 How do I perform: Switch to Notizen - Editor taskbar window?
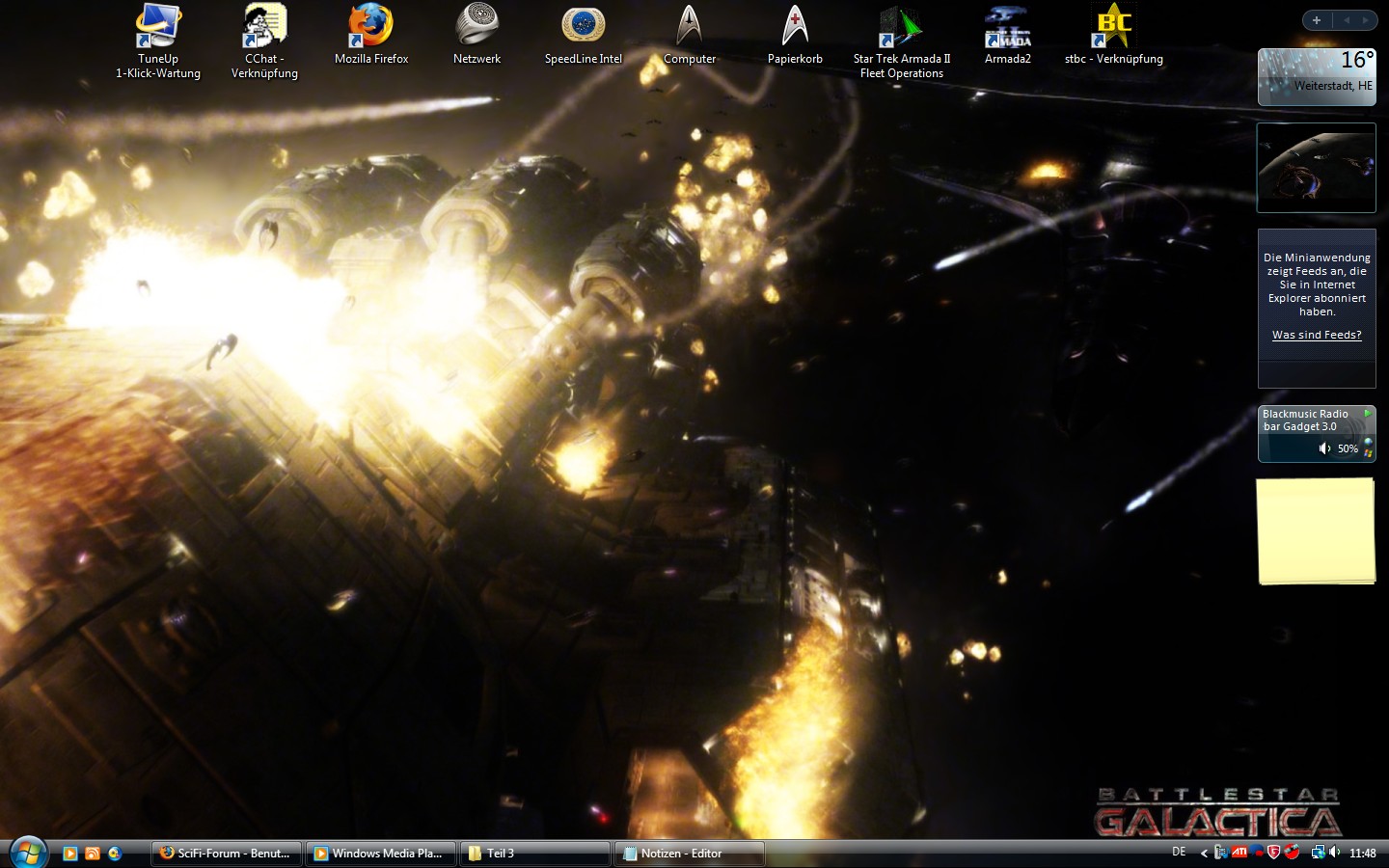click(x=689, y=854)
